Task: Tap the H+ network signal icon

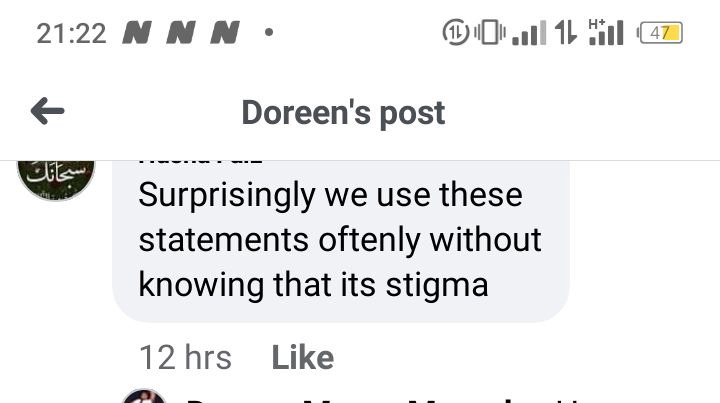Action: tap(606, 32)
